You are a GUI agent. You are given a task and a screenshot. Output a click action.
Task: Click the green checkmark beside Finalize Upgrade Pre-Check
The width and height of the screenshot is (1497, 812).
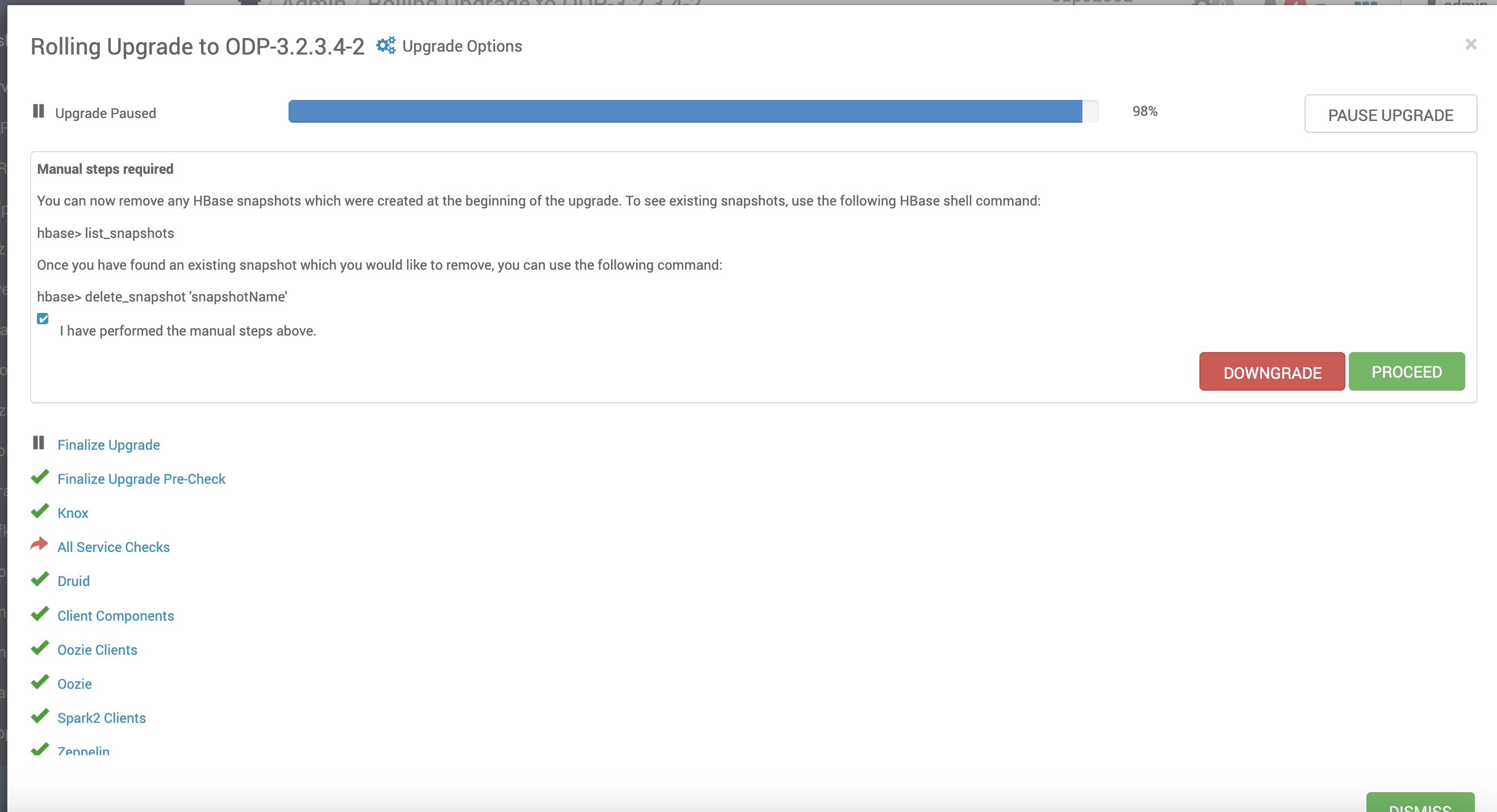point(40,477)
